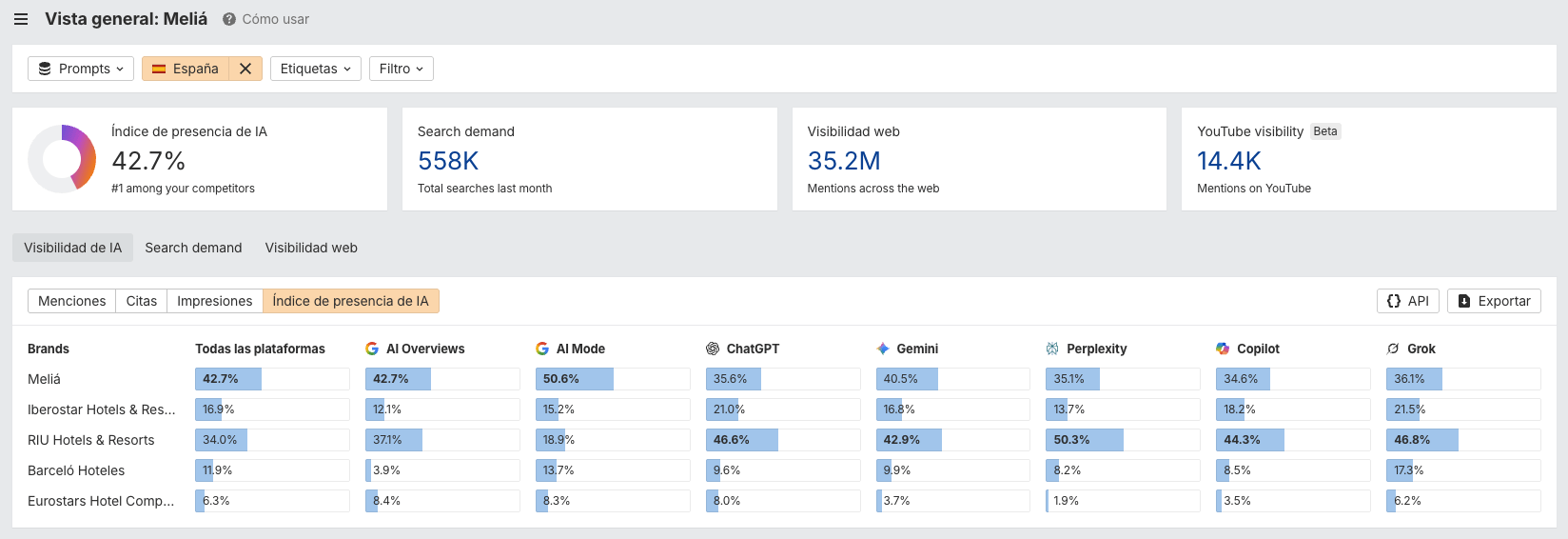Viewport: 1568px width, 539px height.
Task: Click the Spain flag icon
Action: 159,69
